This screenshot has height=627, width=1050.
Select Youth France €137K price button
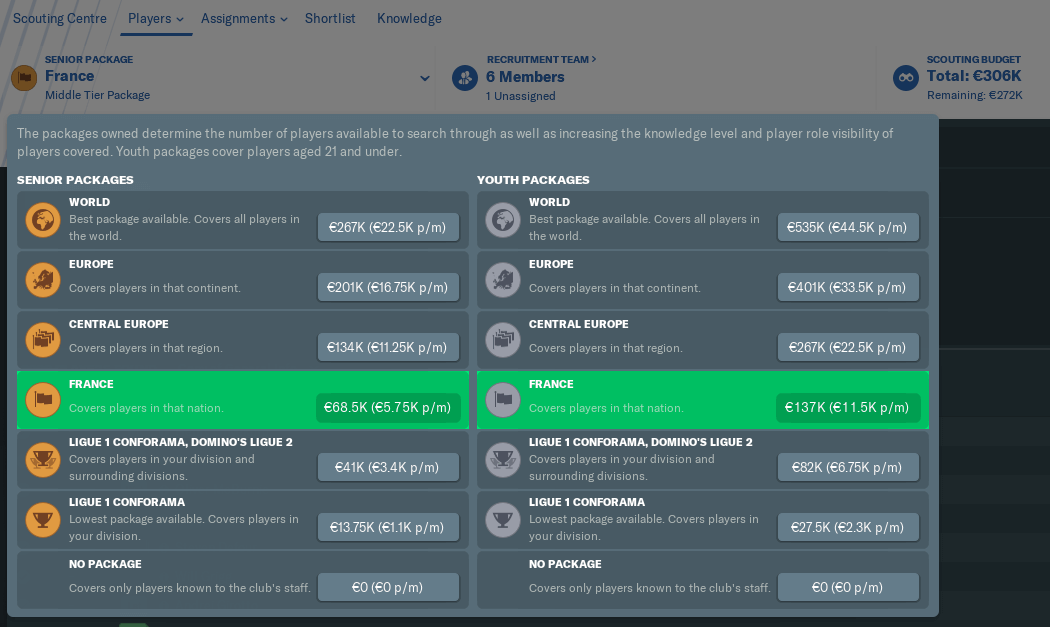point(848,407)
